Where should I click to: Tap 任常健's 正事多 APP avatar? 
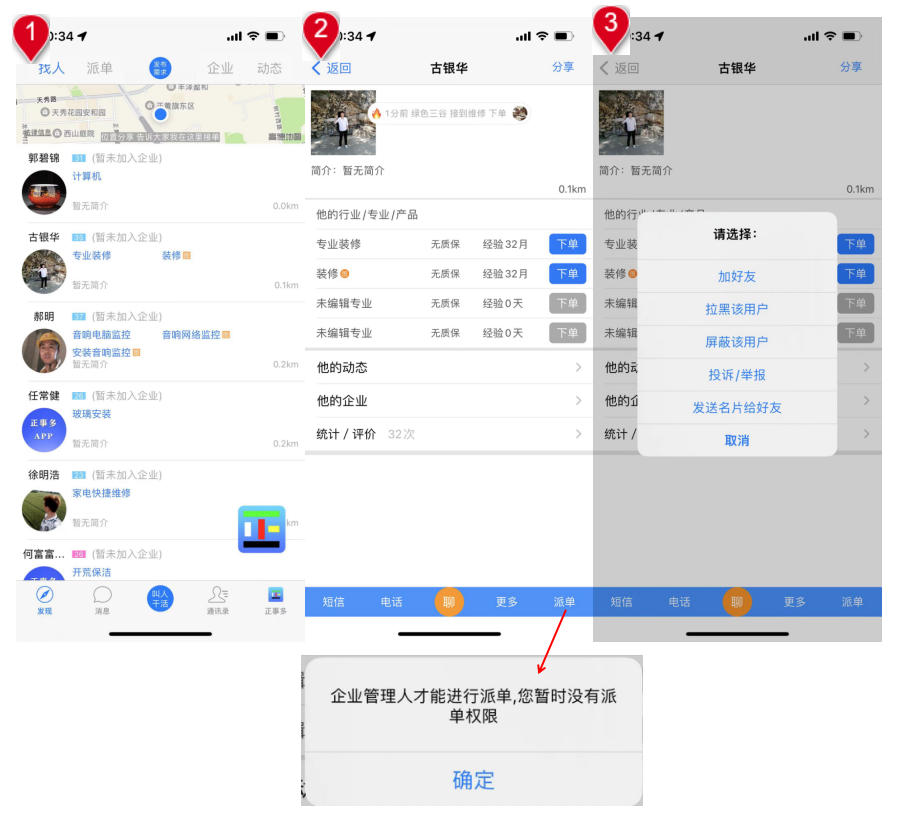tap(44, 430)
